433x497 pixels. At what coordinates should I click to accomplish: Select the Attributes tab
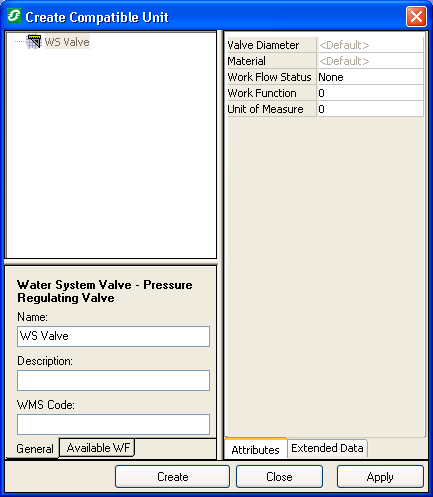point(256,450)
